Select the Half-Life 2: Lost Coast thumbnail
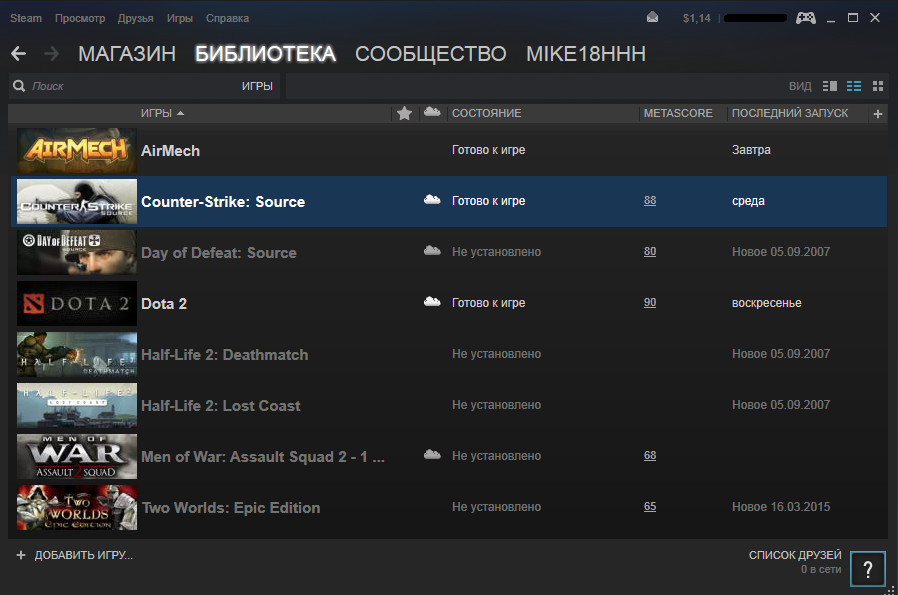898x595 pixels. (x=77, y=405)
